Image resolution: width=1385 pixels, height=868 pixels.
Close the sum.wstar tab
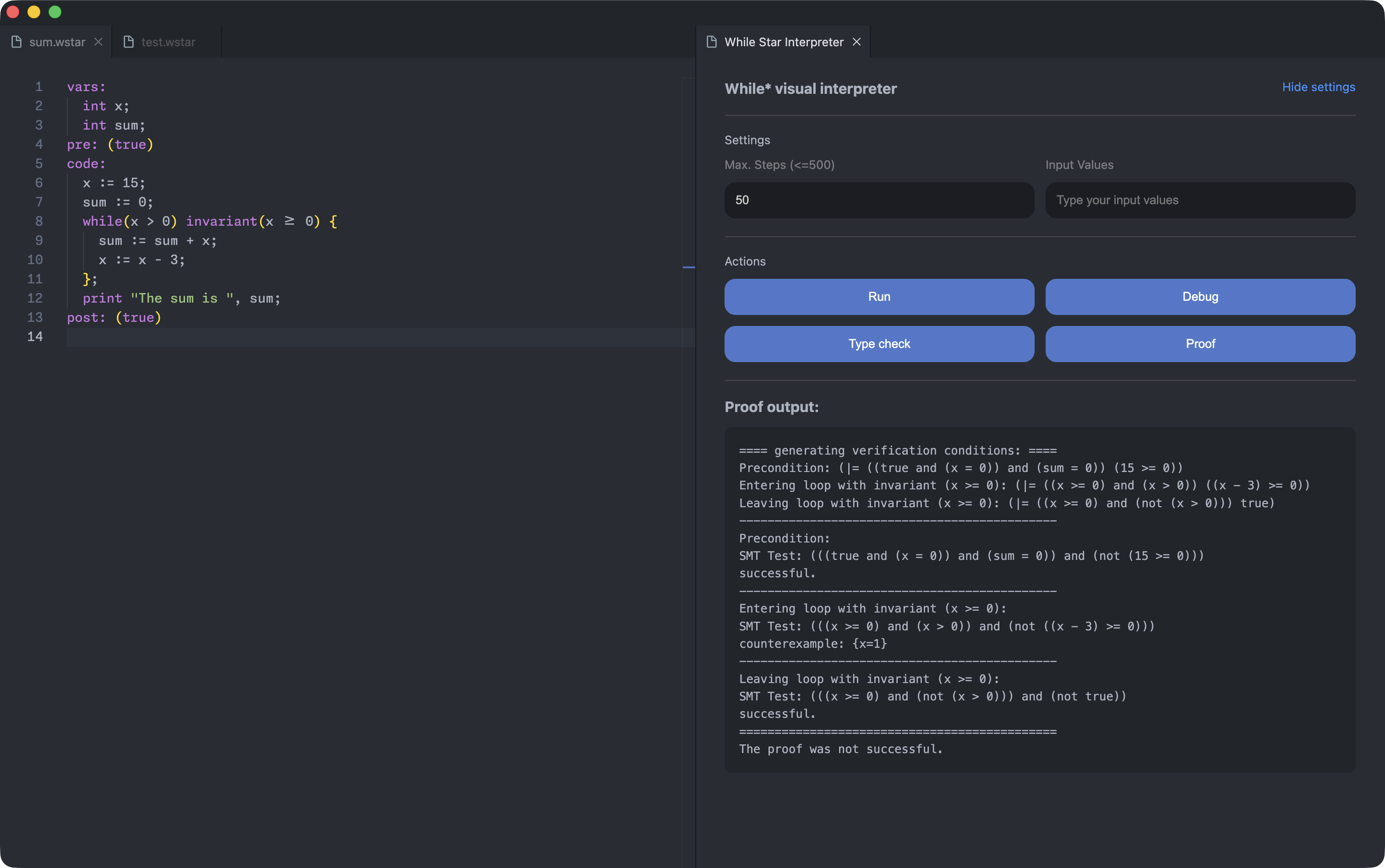pyautogui.click(x=98, y=42)
